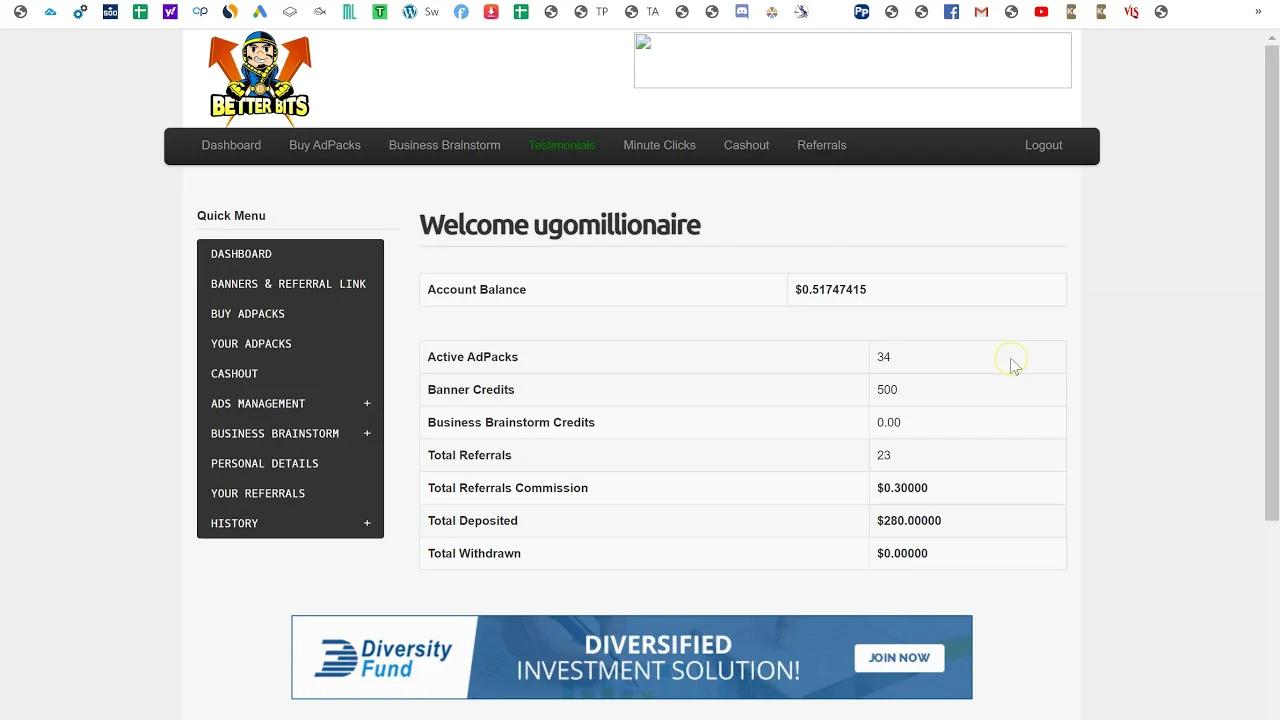Open Cashout in the top navigation bar
The height and width of the screenshot is (720, 1280).
click(x=746, y=145)
